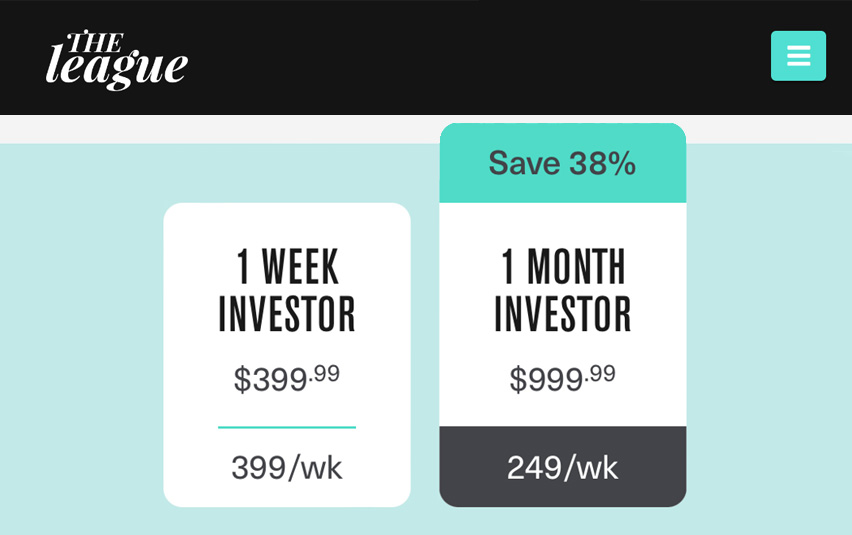Screen dimensions: 852x535
Task: Click the 38% discount figure
Action: [x=602, y=163]
